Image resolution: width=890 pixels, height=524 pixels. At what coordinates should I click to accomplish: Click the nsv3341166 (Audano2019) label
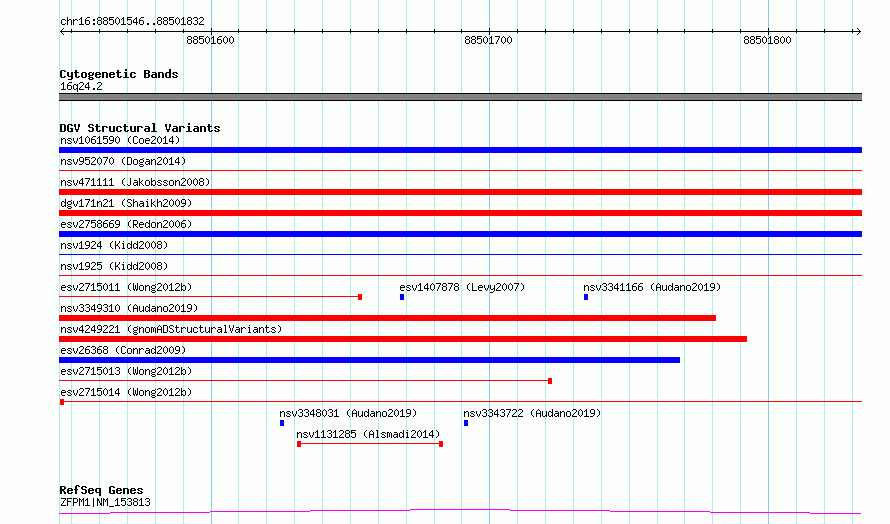(652, 287)
